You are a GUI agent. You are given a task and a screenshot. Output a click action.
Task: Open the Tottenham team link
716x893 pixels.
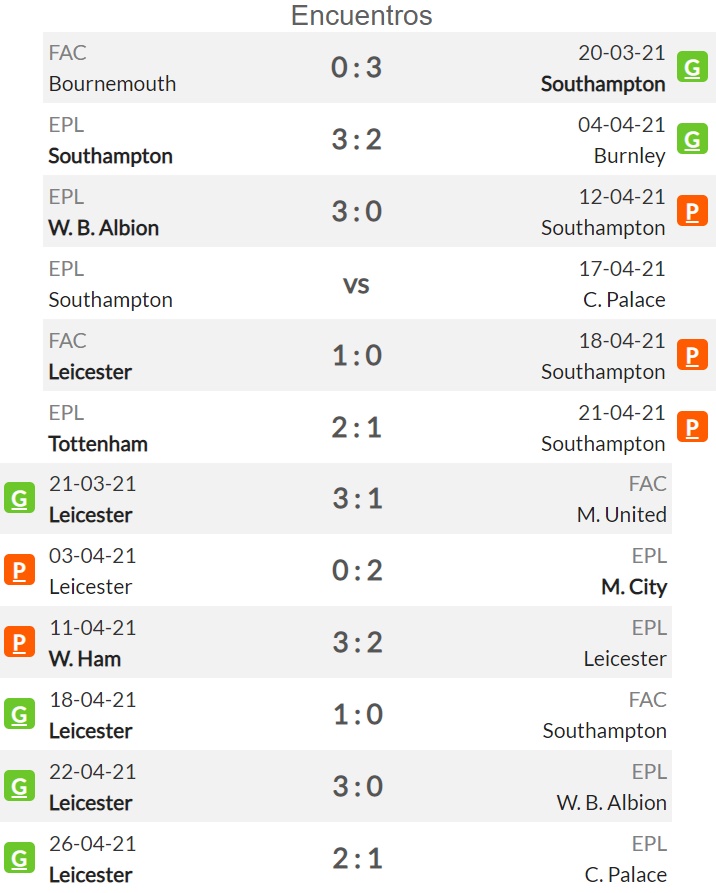click(98, 444)
